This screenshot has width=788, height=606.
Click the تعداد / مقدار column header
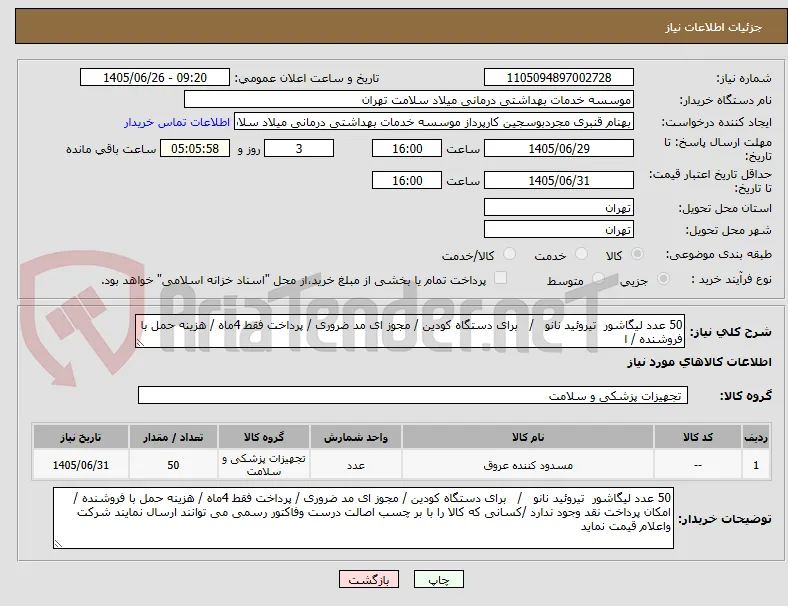(173, 437)
